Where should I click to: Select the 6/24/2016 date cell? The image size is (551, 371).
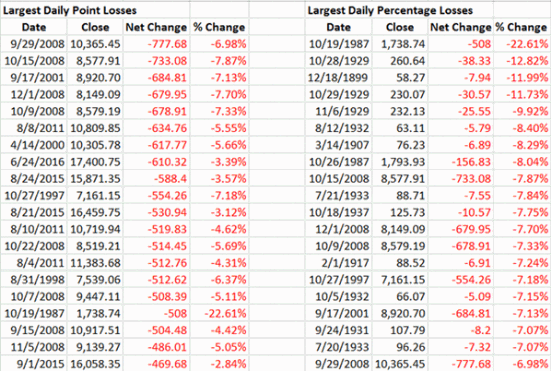coord(34,162)
